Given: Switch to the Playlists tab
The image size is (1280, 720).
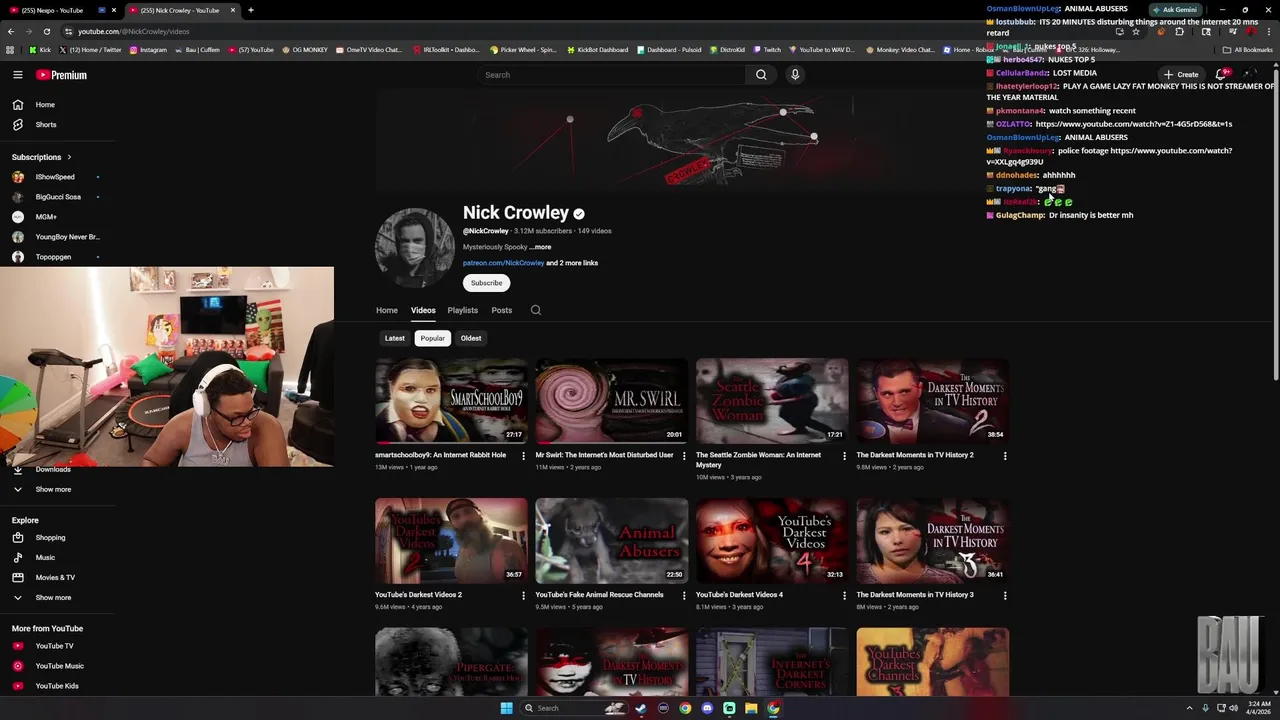Looking at the screenshot, I should 462,310.
